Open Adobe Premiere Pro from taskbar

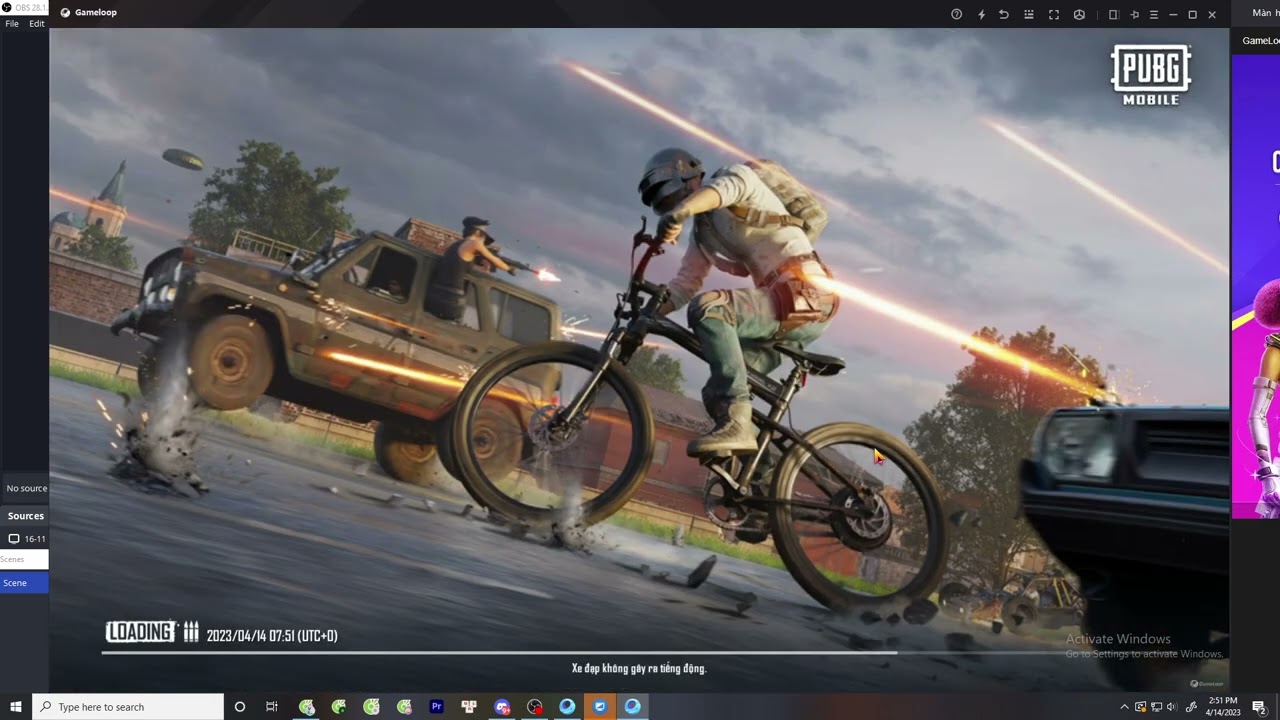point(436,707)
